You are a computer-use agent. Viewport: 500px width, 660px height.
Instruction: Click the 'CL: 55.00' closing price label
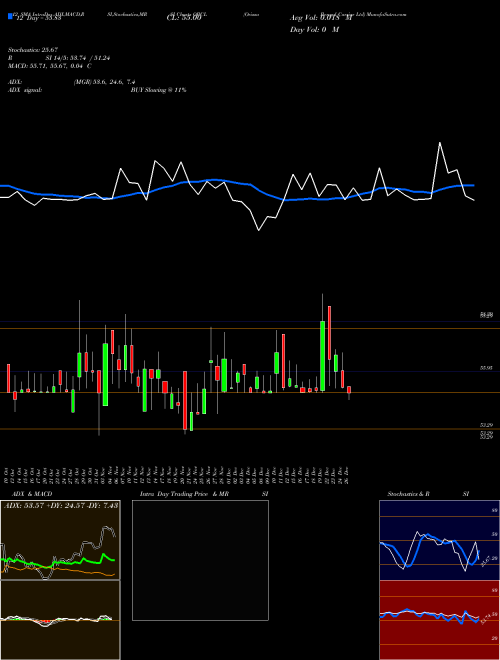[x=184, y=19]
